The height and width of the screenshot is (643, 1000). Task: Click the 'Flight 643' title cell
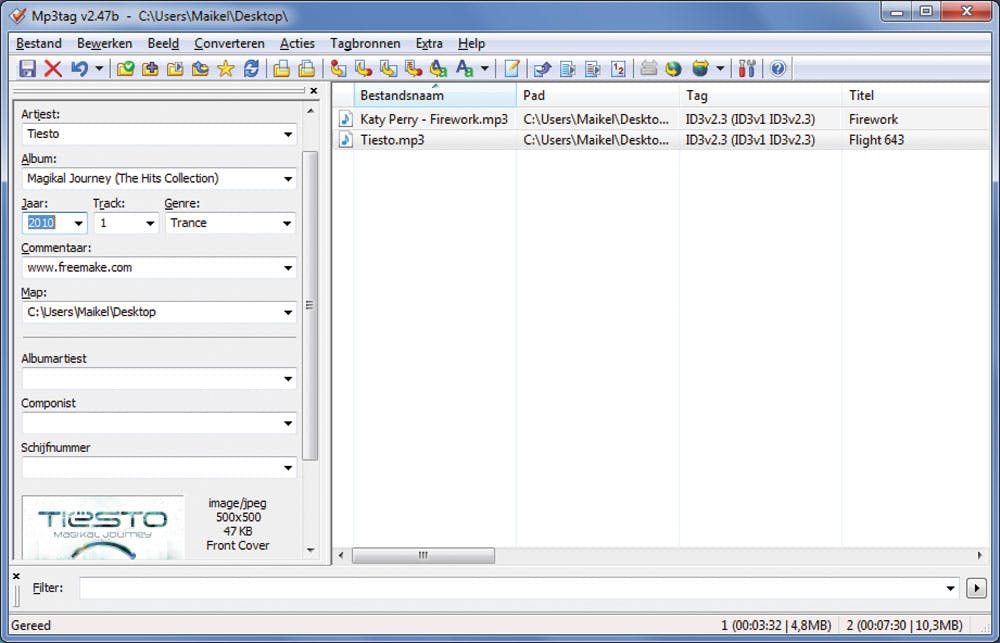click(x=876, y=140)
